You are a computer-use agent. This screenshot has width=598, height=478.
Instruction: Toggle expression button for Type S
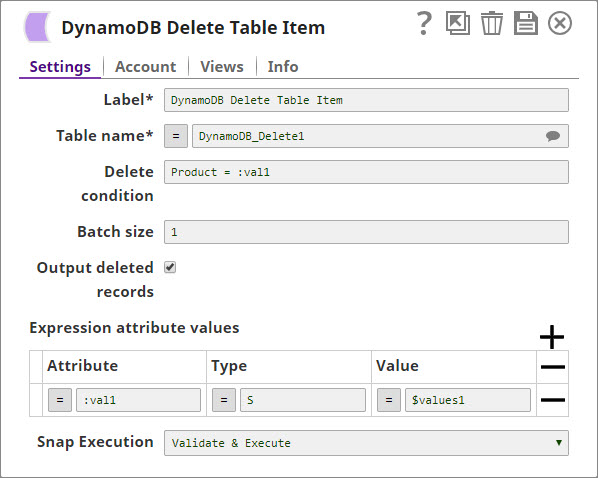224,400
